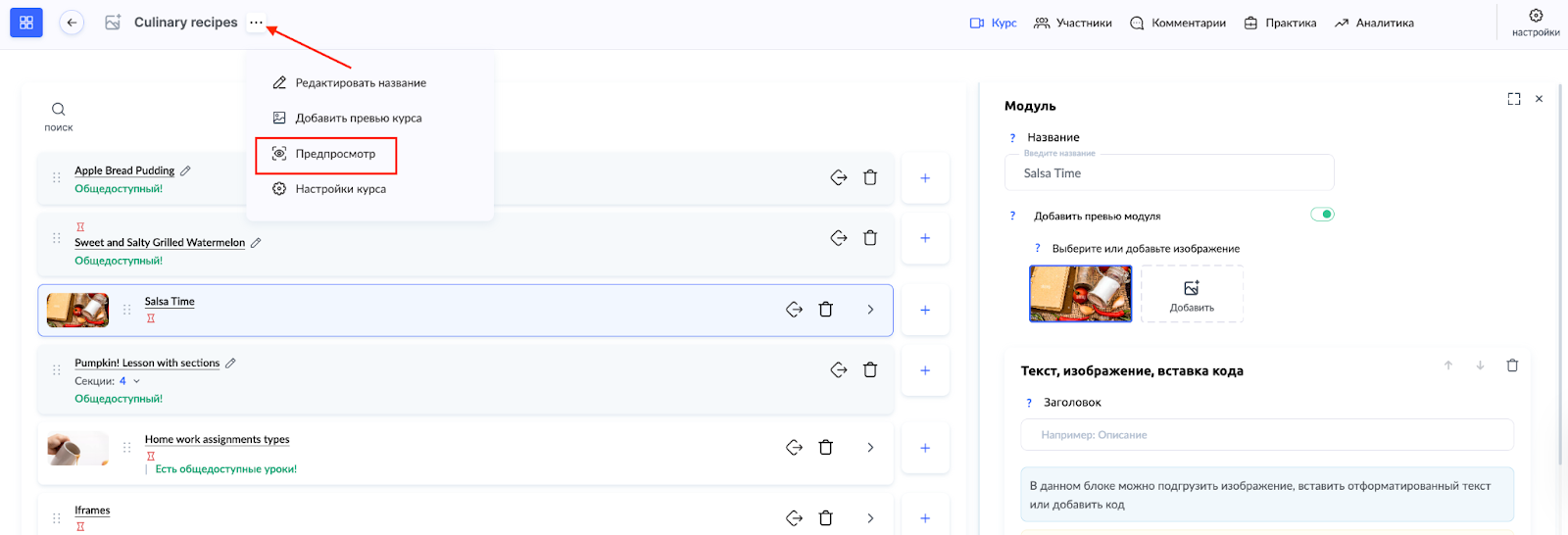The width and height of the screenshot is (1568, 535).
Task: Go back using the arrow button
Action: pos(72,23)
